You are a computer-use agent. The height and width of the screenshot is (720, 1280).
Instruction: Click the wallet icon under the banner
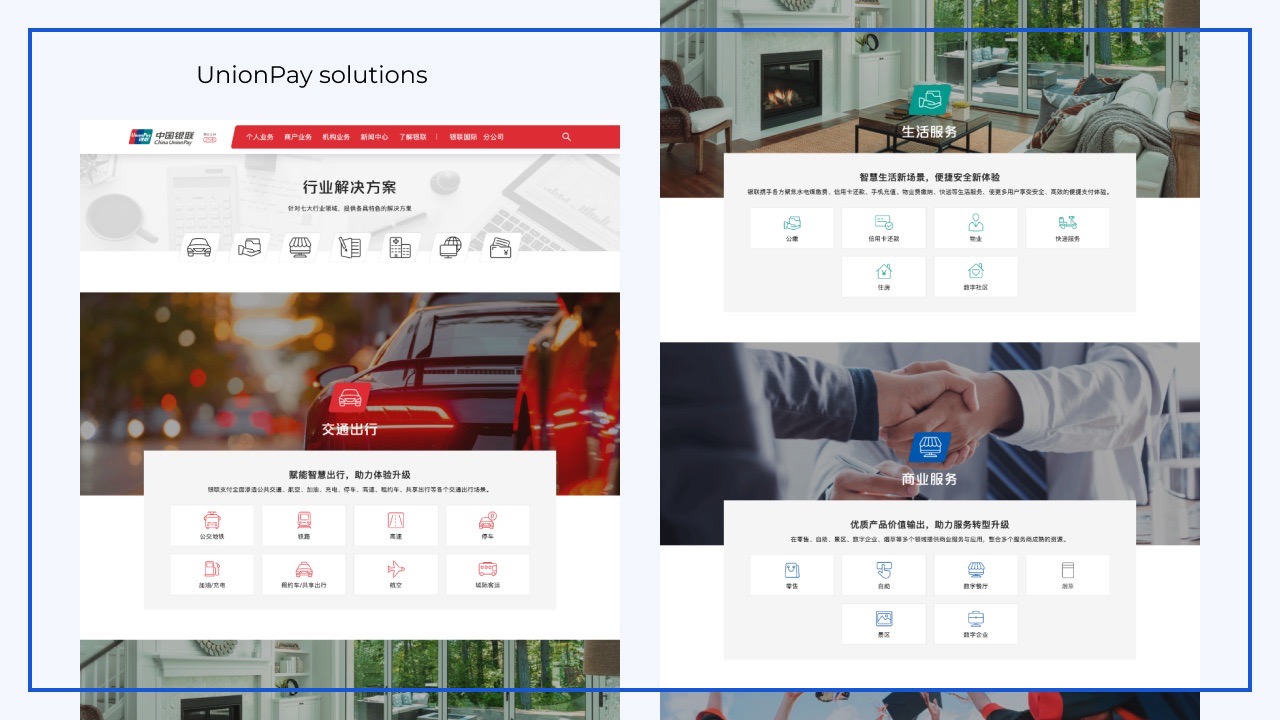pos(501,247)
